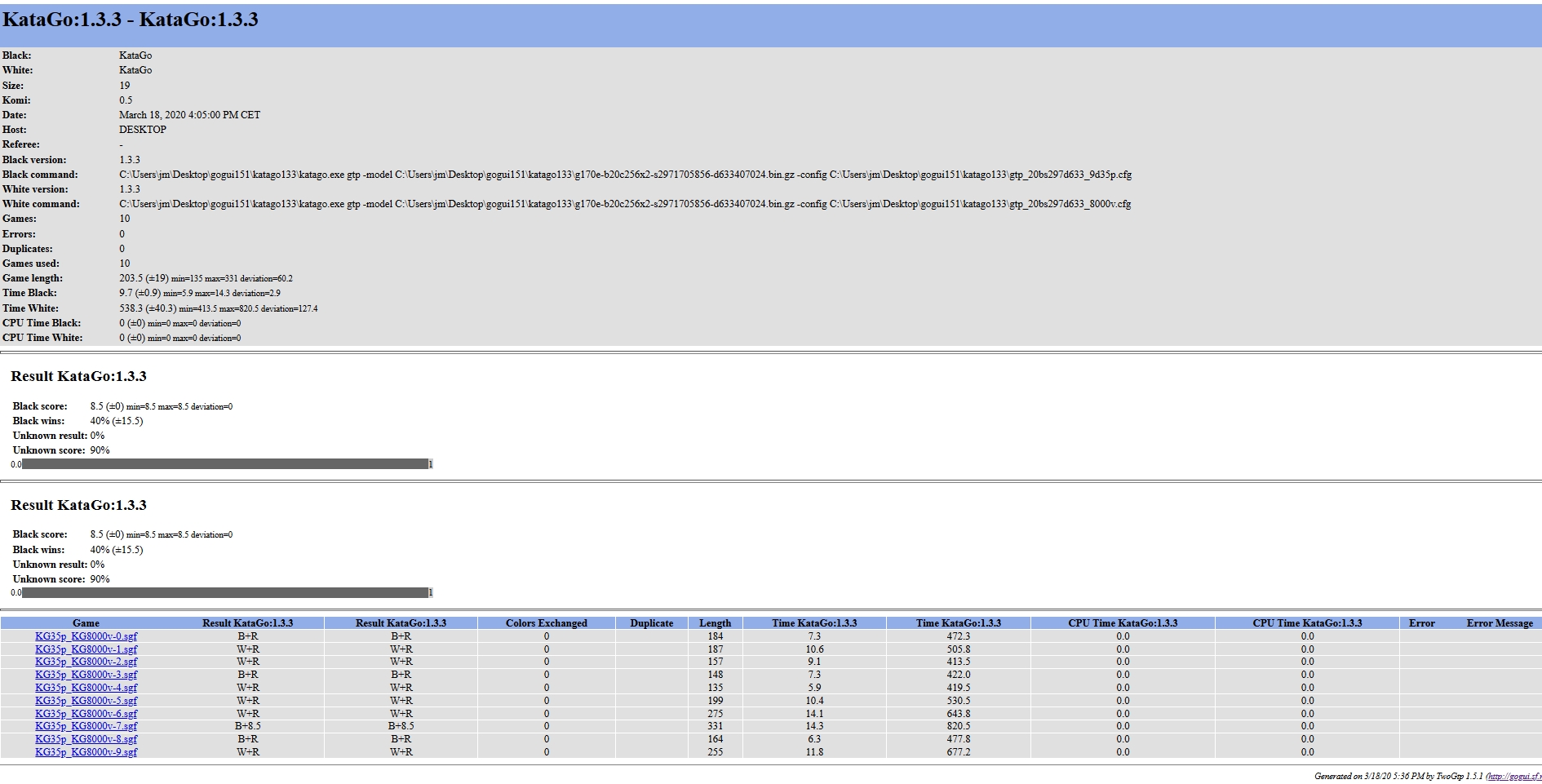Click the upper result section's gray progress bar
This screenshot has width=1542, height=784.
point(225,464)
